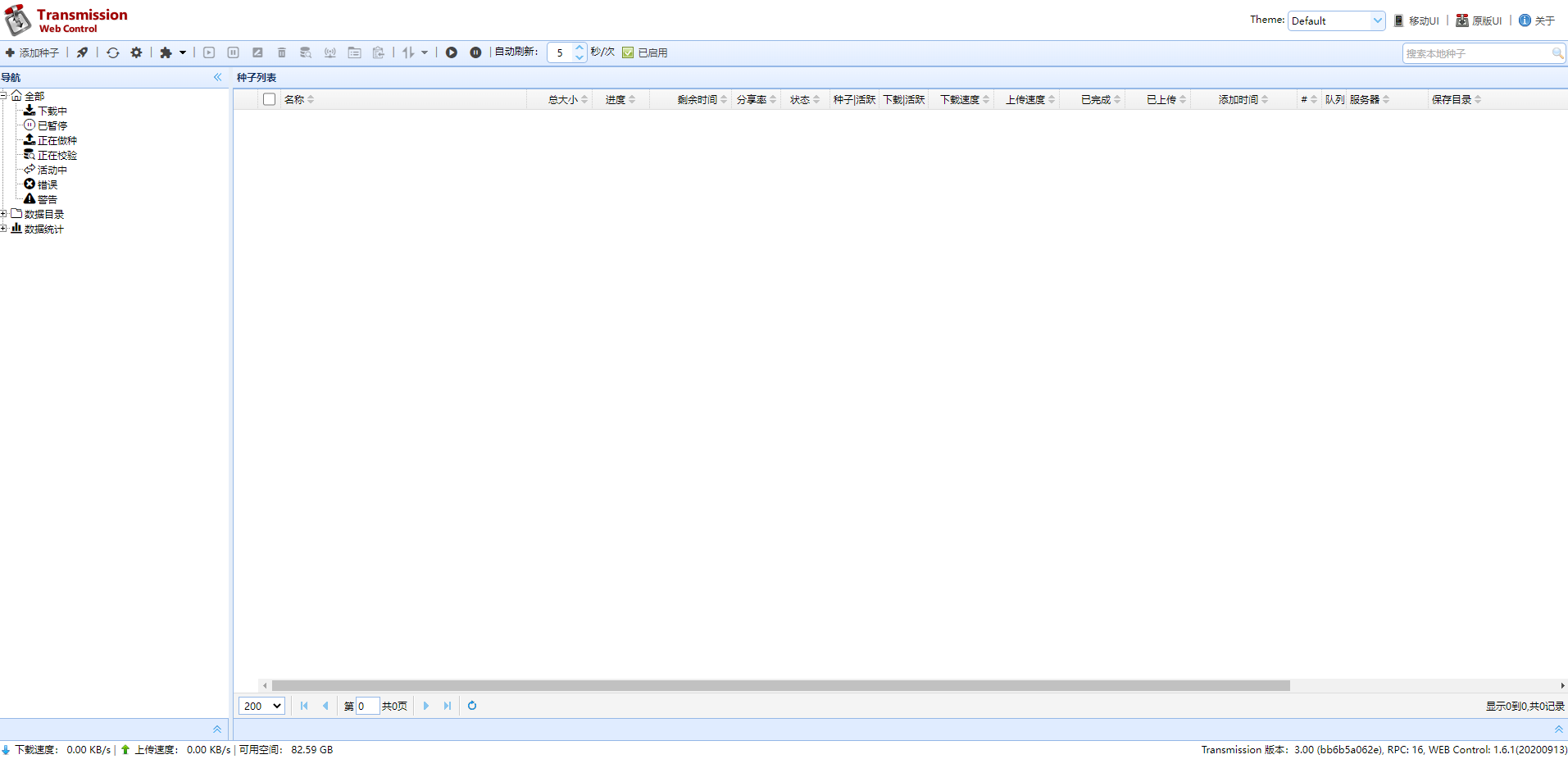Image resolution: width=1568 pixels, height=759 pixels.
Task: Expand the 数据目录 tree node
Action: [x=4, y=214]
